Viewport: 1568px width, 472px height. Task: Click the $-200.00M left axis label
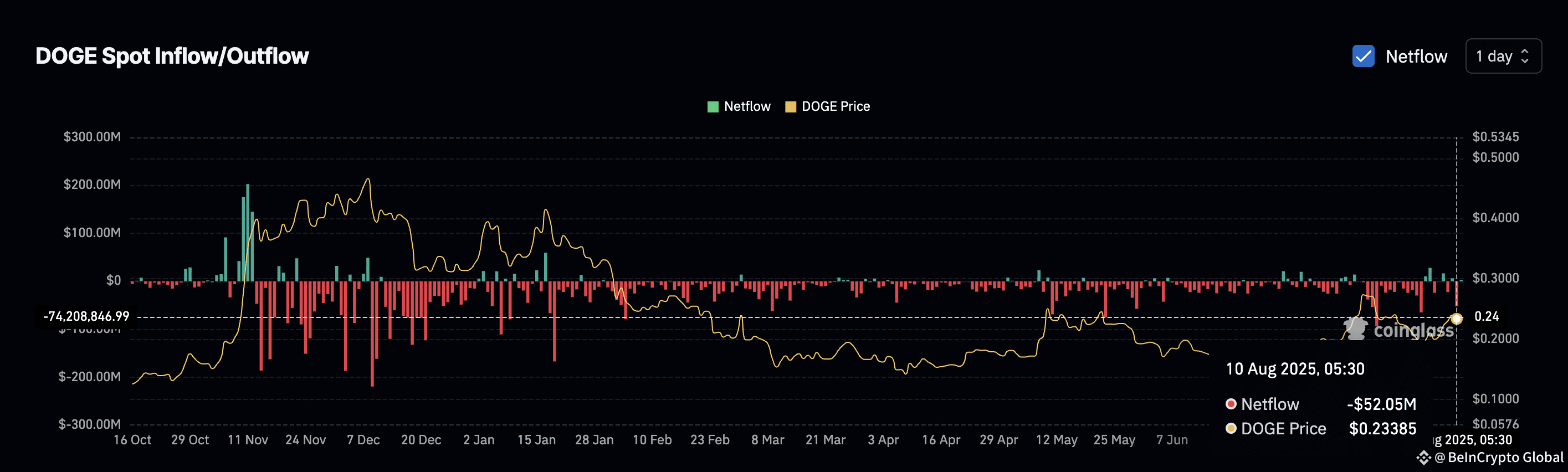pyautogui.click(x=89, y=377)
